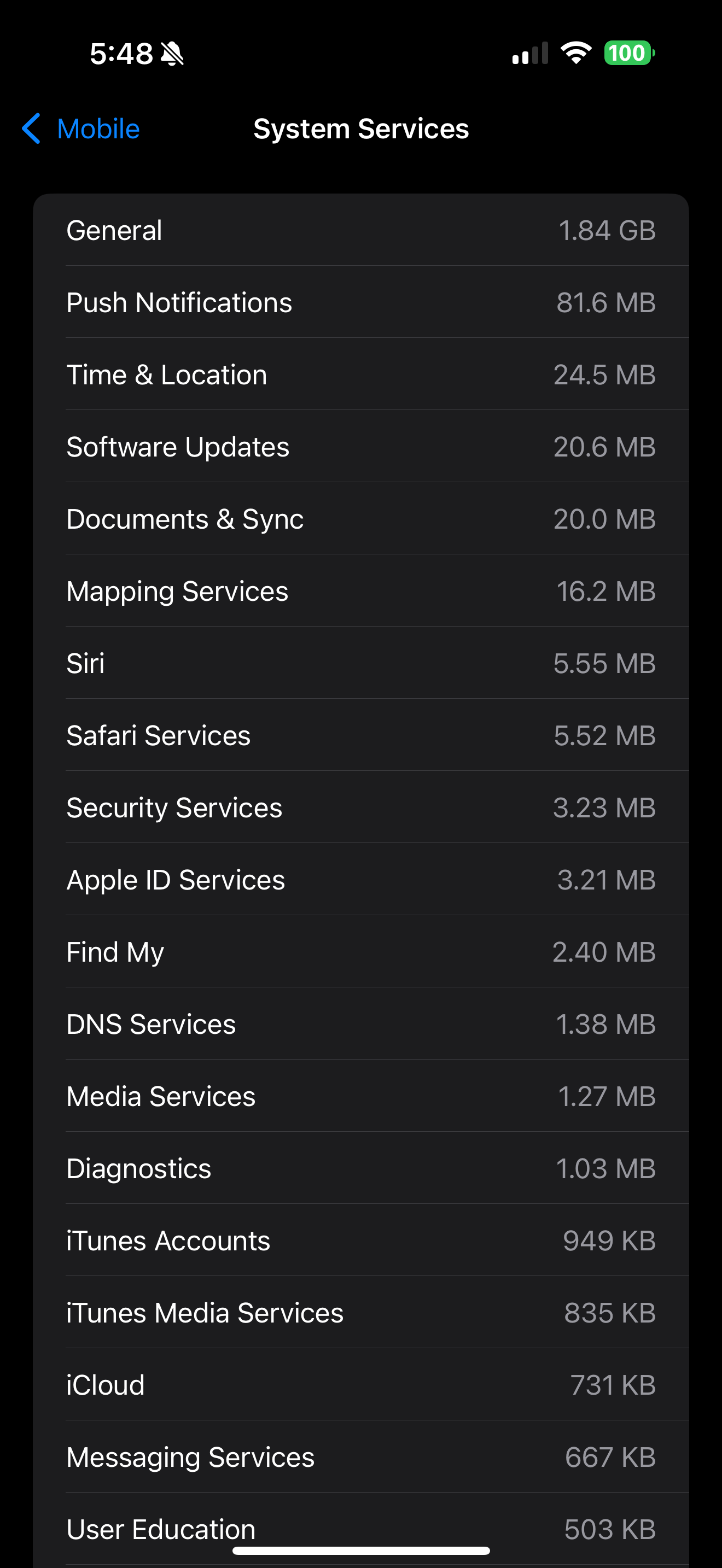Tap the home indicator bar
This screenshot has width=722, height=1568.
(x=361, y=1550)
